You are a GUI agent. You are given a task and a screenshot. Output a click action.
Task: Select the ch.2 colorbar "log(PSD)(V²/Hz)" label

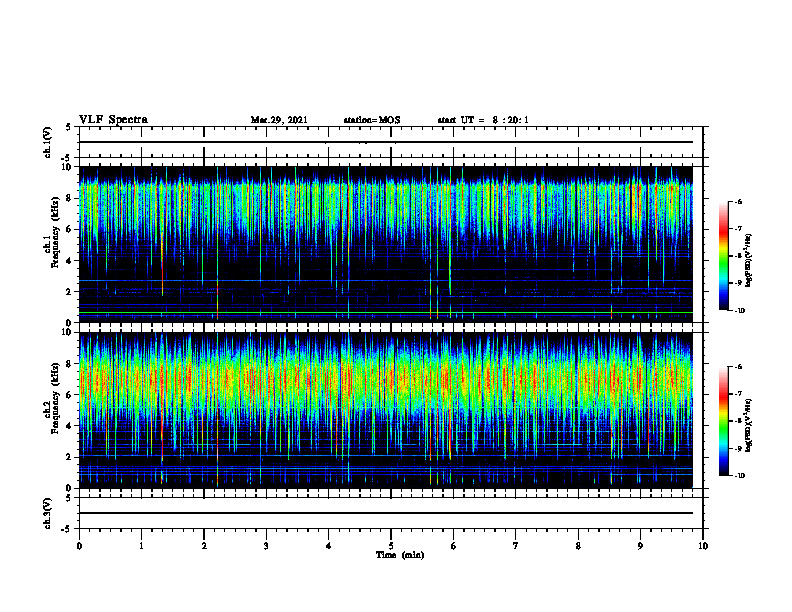pyautogui.click(x=749, y=426)
